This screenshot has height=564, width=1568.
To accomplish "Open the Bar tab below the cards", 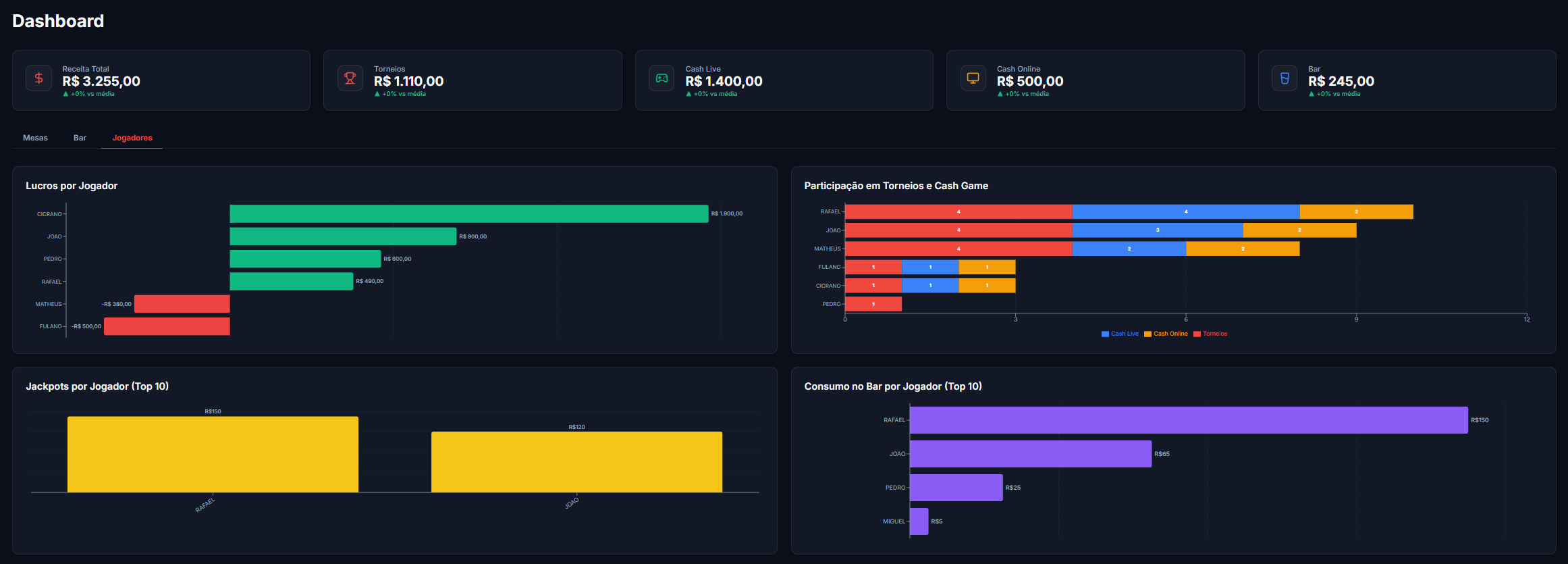I will click(x=80, y=138).
